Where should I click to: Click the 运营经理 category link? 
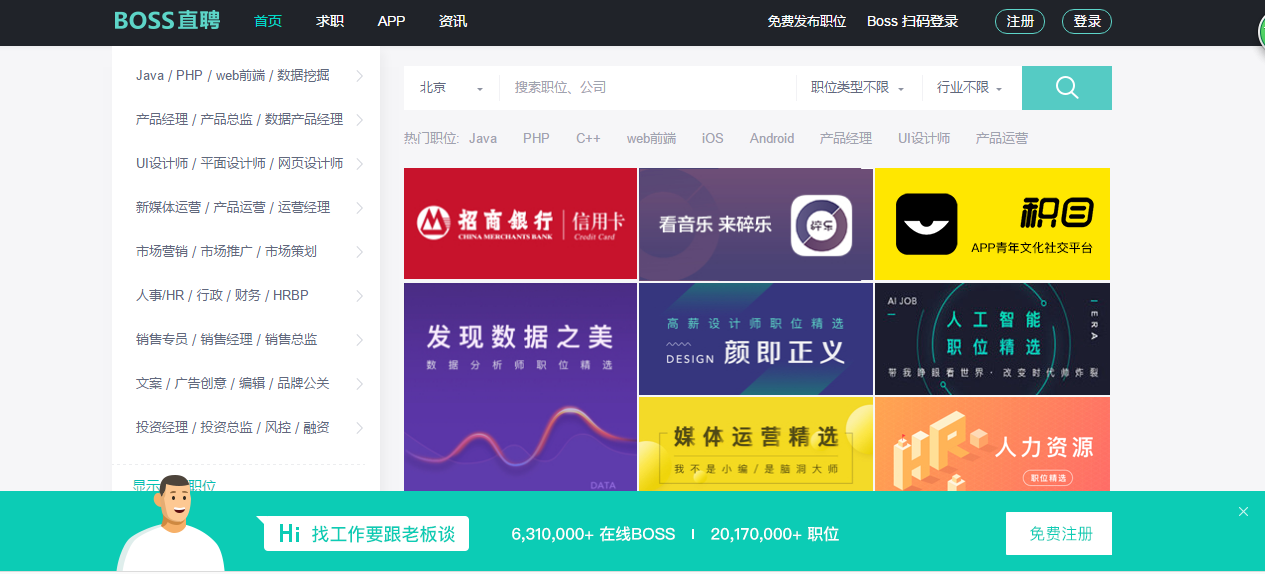pyautogui.click(x=304, y=208)
